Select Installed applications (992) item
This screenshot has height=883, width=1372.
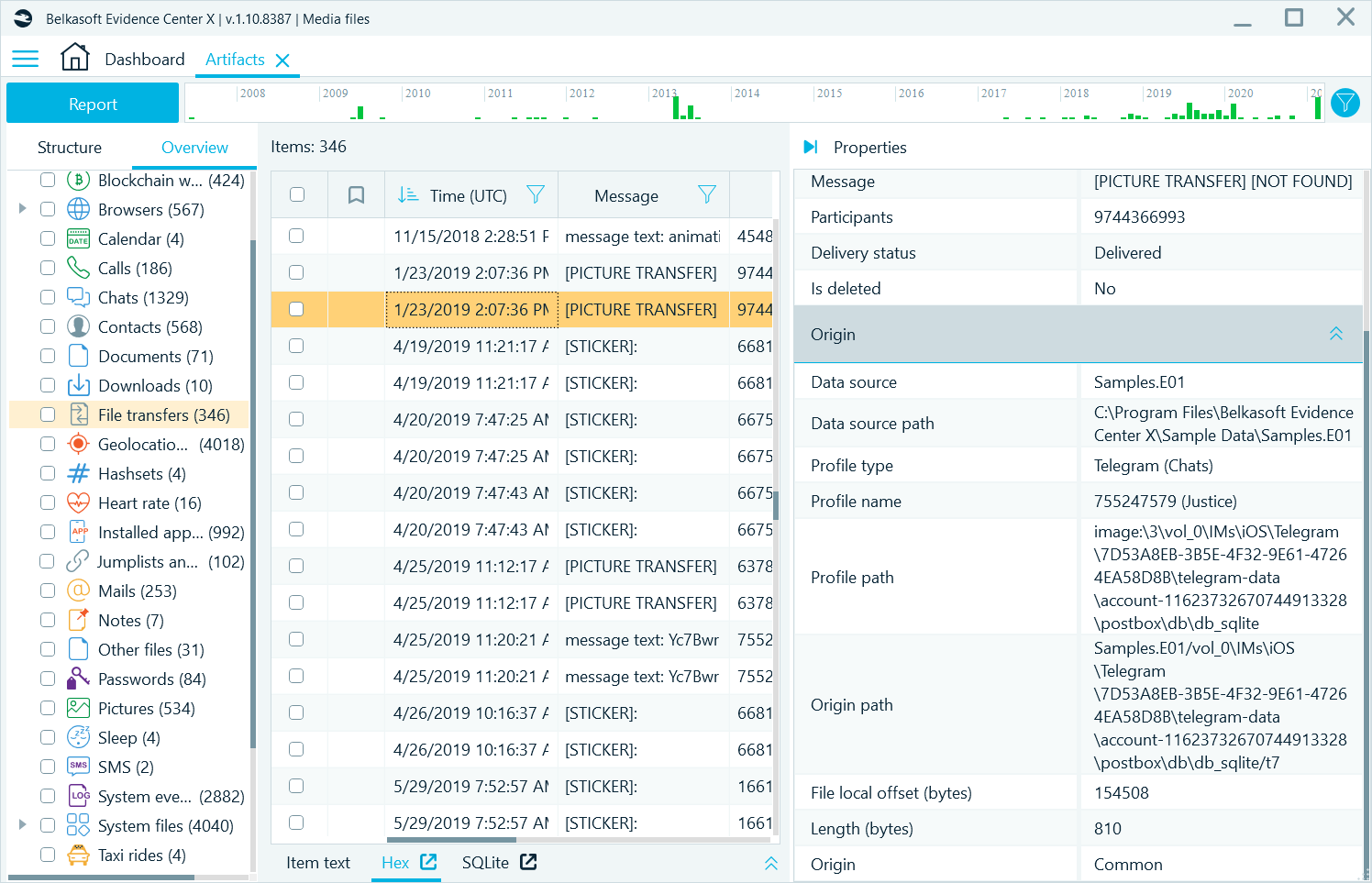[171, 532]
